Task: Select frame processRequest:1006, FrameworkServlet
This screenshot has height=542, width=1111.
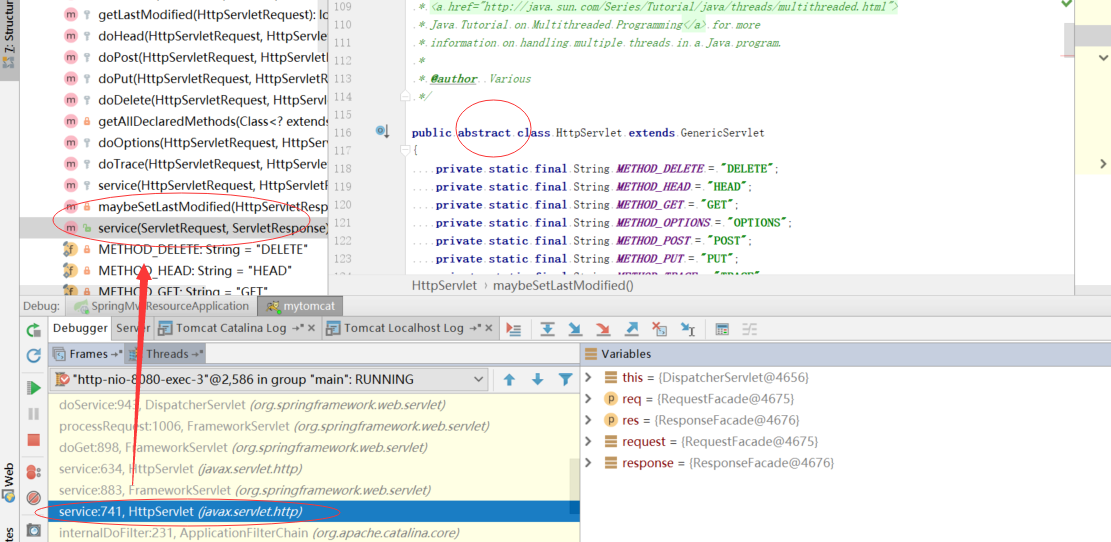Action: (314, 427)
